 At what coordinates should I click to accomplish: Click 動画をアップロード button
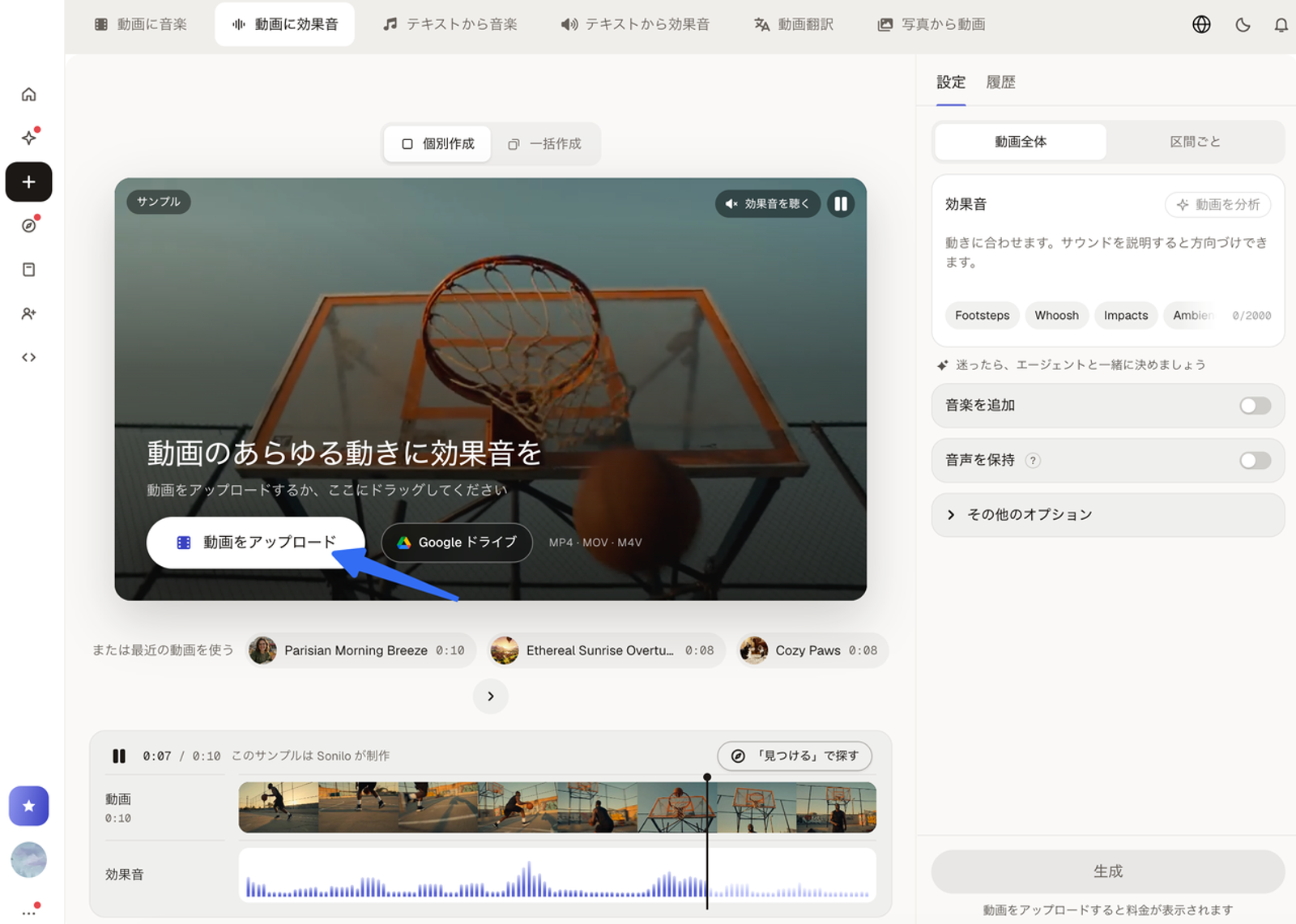point(256,543)
